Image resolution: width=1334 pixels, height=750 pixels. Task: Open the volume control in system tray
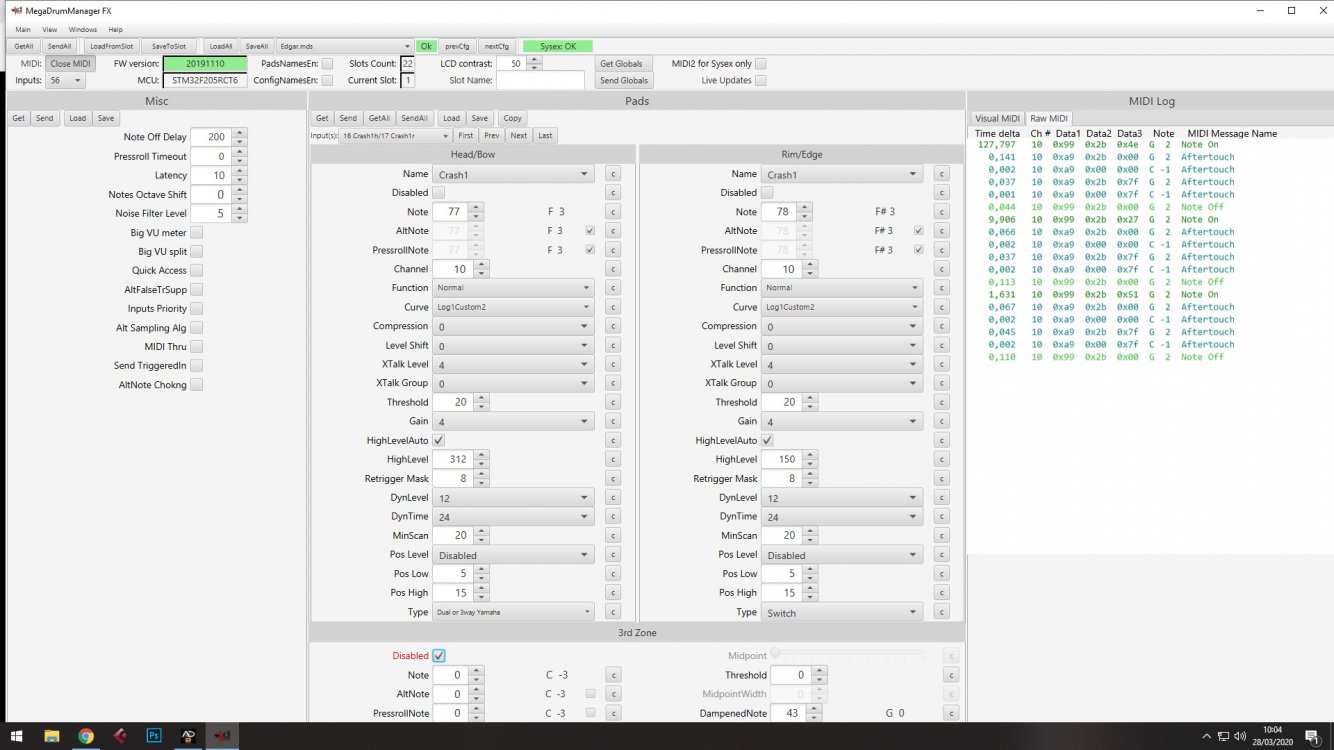(1242, 736)
